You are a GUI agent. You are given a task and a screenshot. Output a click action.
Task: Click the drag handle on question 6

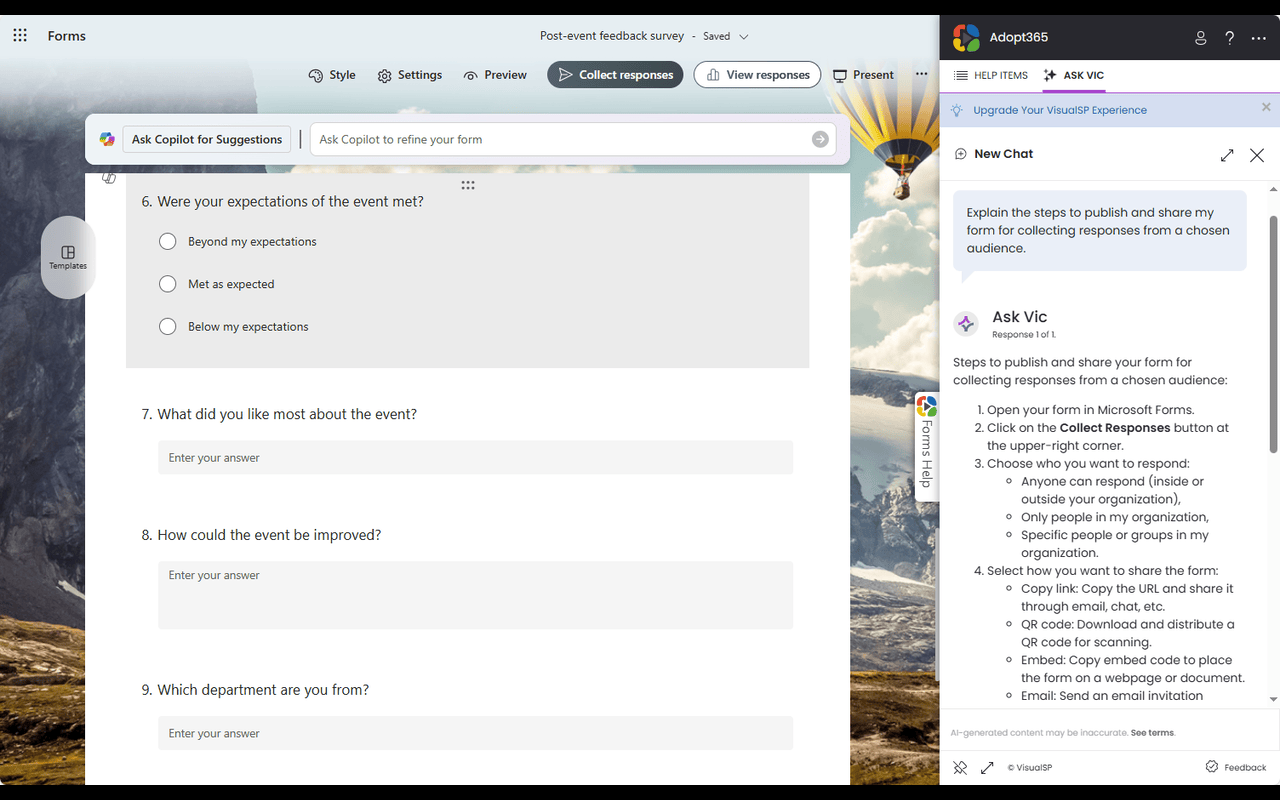point(467,185)
